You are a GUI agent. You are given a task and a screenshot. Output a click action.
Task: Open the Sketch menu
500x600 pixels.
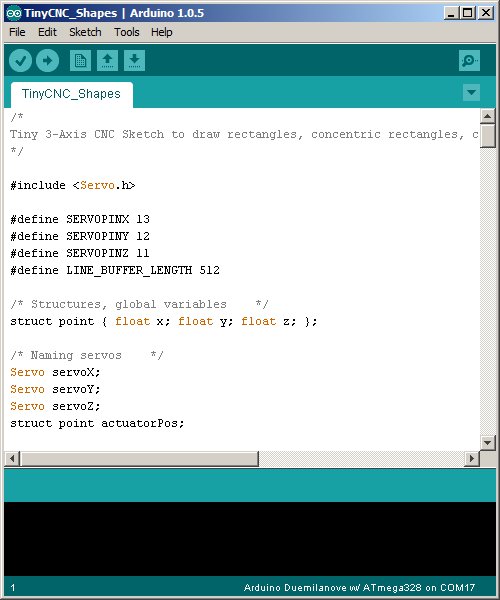click(x=85, y=32)
